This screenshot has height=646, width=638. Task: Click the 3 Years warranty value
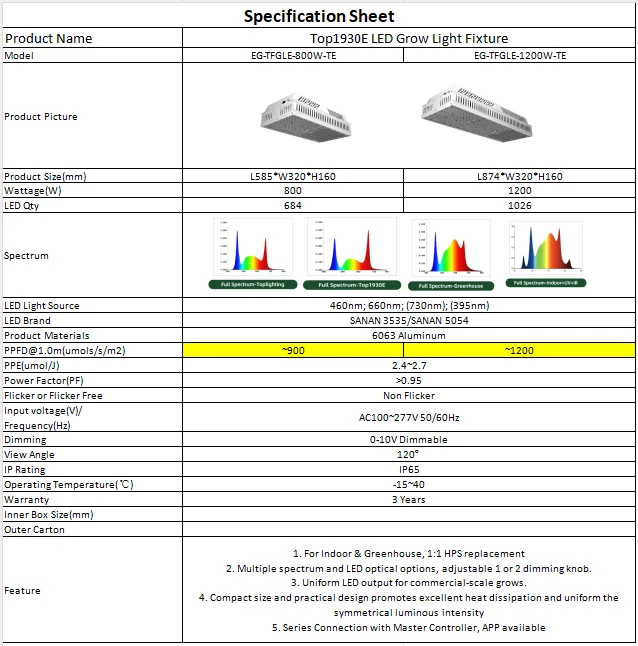click(x=408, y=499)
